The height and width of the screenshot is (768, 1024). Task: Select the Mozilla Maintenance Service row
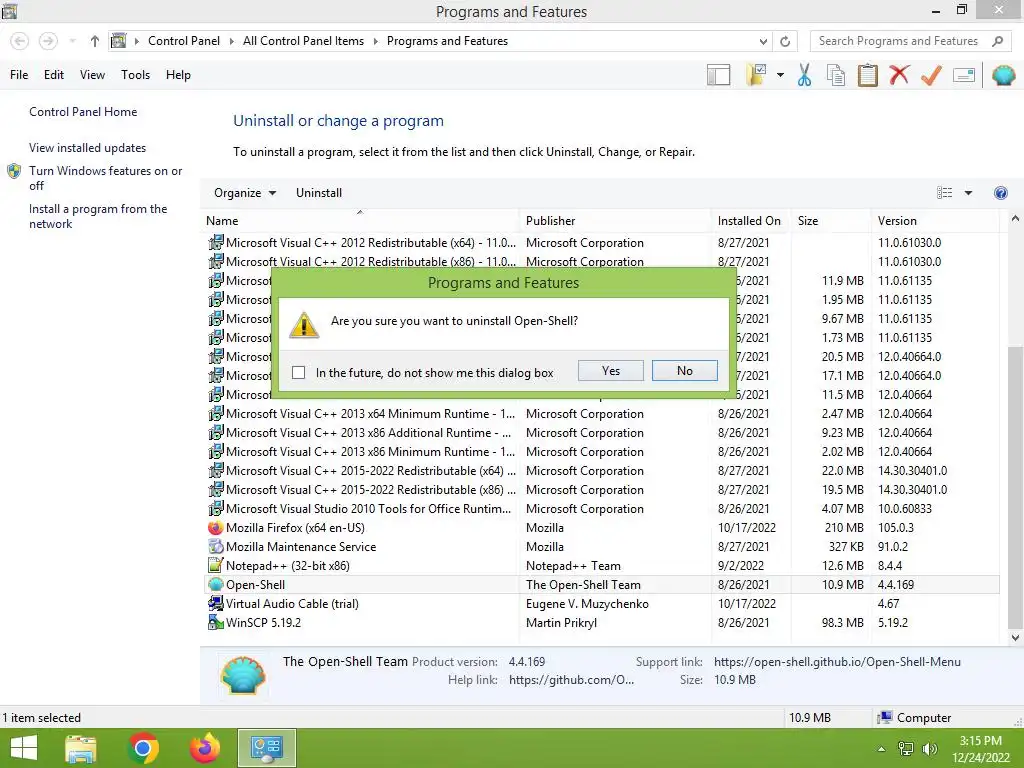601,547
